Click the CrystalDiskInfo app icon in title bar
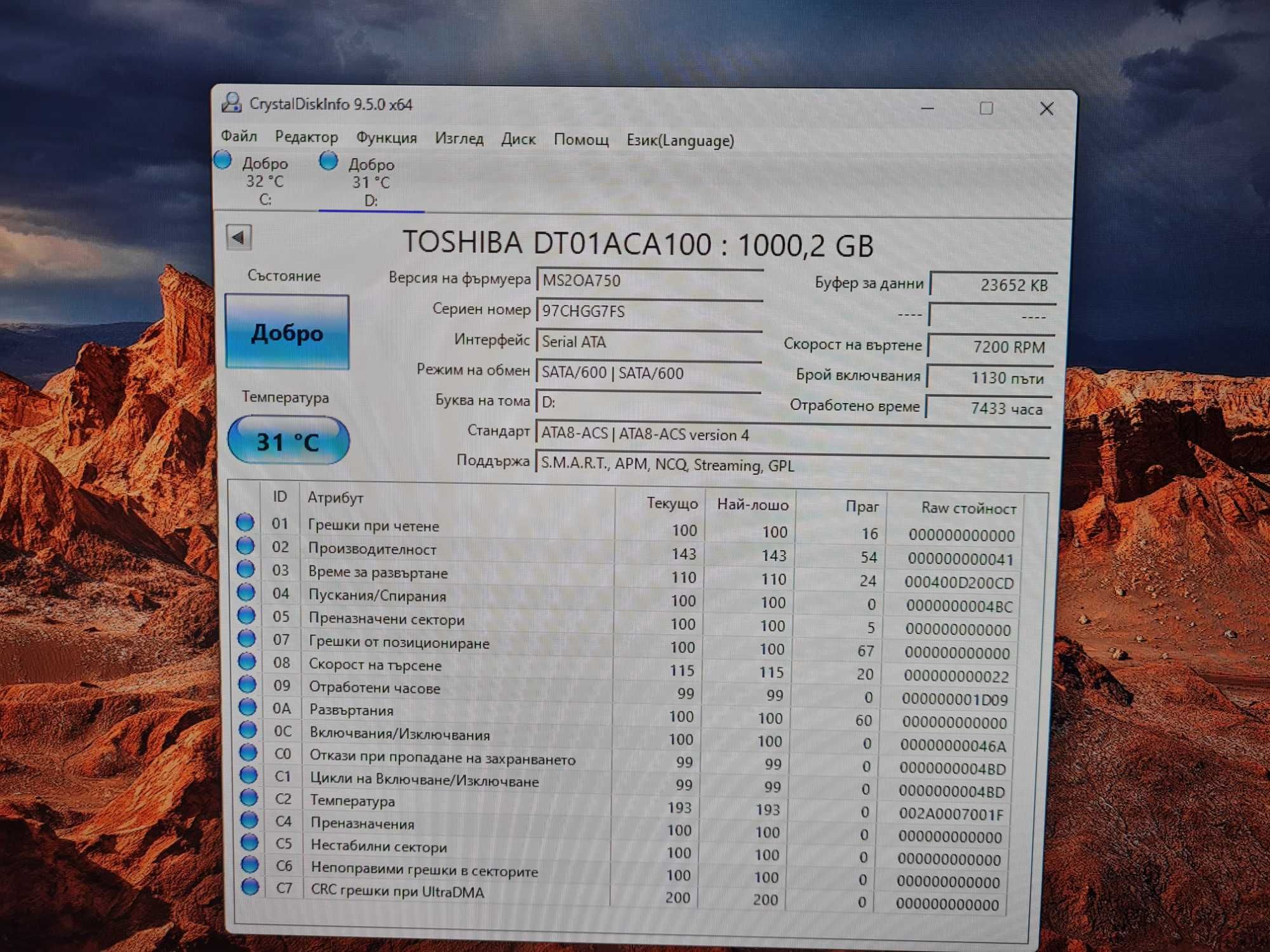The height and width of the screenshot is (952, 1270). tap(231, 102)
